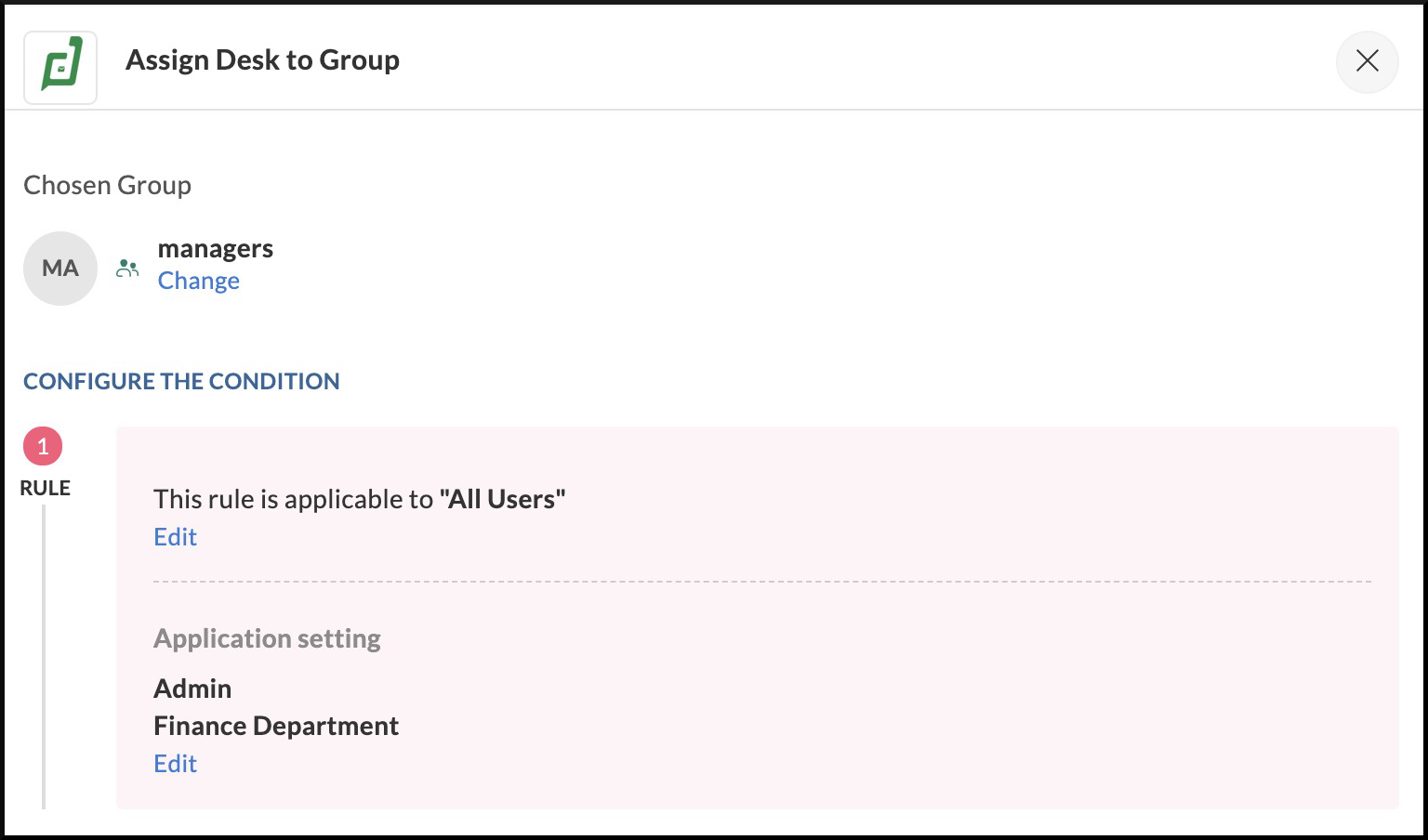Edit the Application setting values
The height and width of the screenshot is (840, 1428).
[175, 764]
